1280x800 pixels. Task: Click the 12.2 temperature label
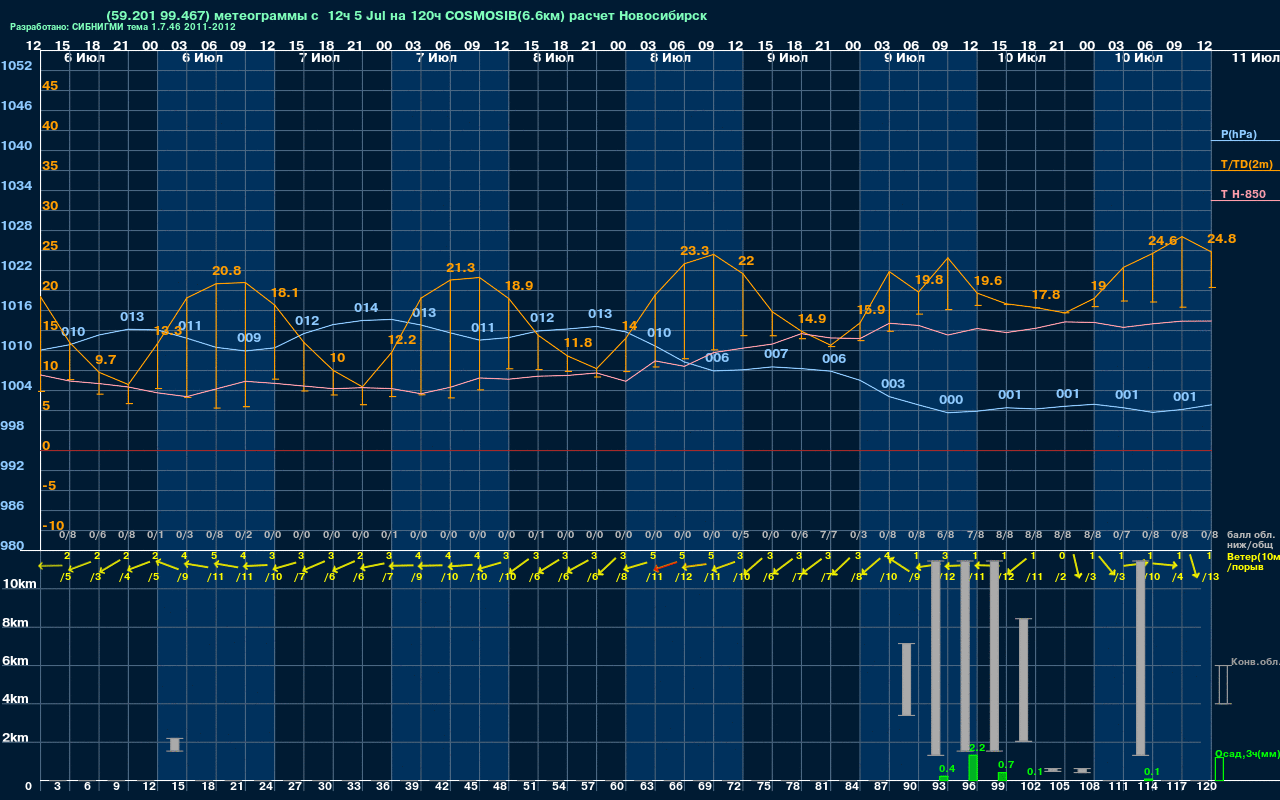(402, 339)
